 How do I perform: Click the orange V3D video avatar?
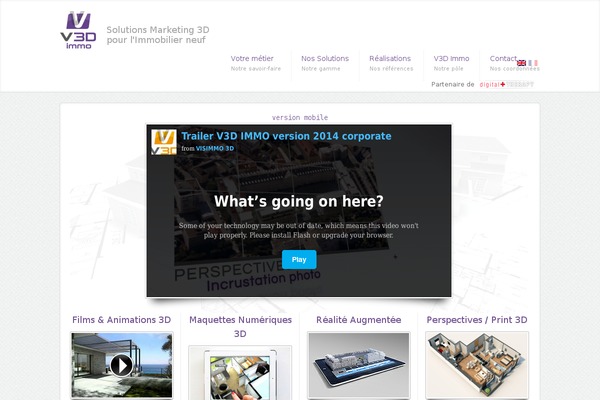pos(164,142)
